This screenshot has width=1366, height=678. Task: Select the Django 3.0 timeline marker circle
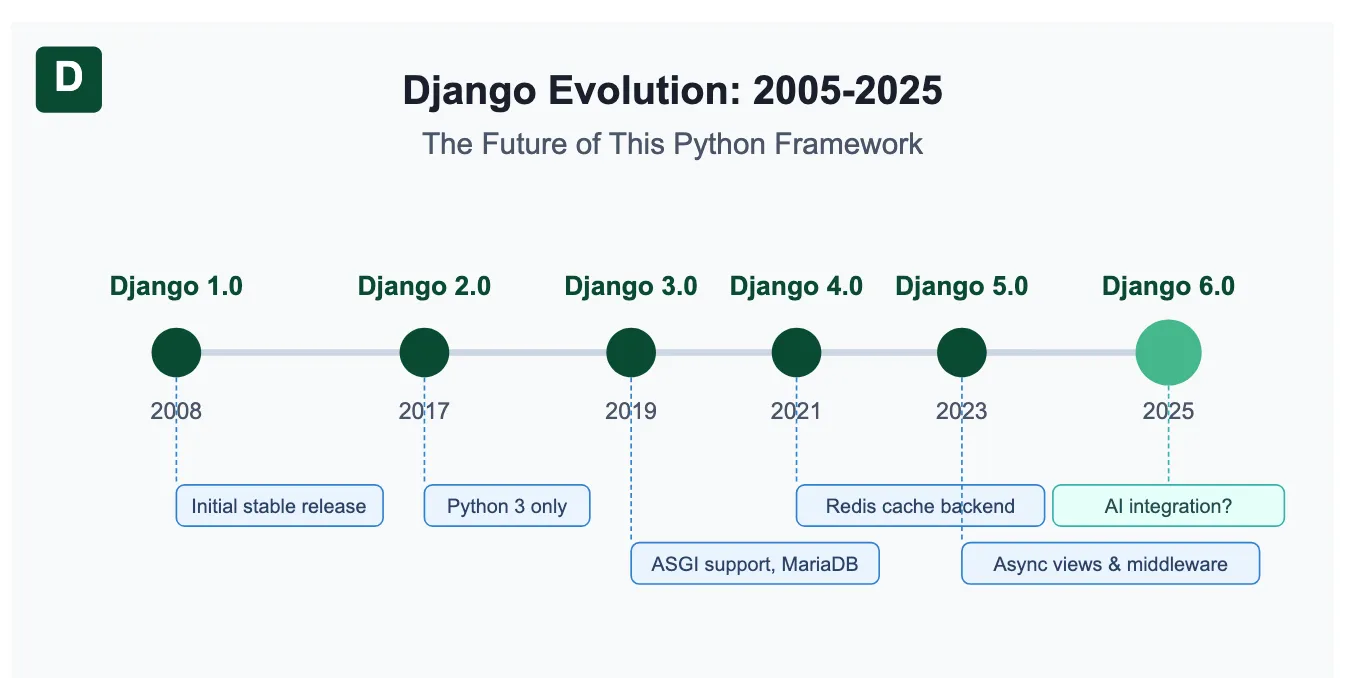tap(631, 352)
